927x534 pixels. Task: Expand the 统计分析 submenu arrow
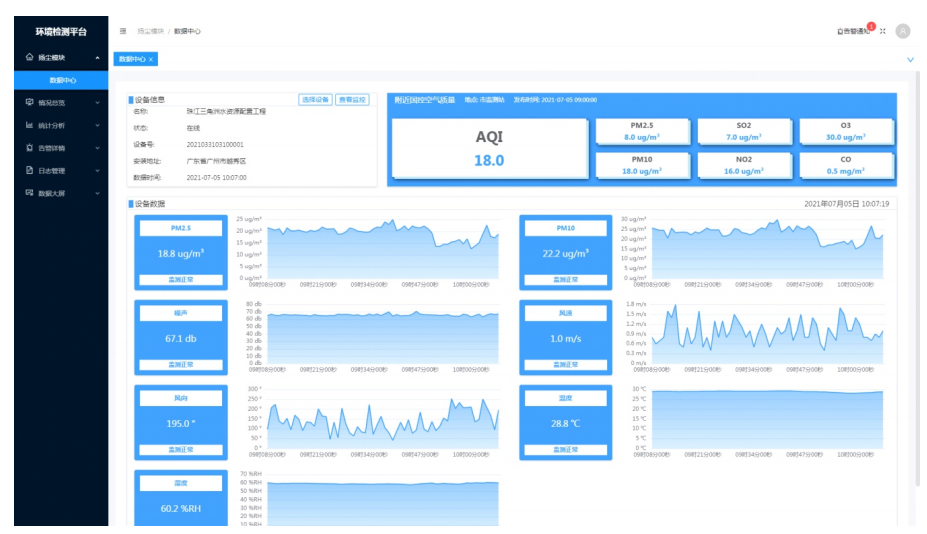[x=97, y=126]
